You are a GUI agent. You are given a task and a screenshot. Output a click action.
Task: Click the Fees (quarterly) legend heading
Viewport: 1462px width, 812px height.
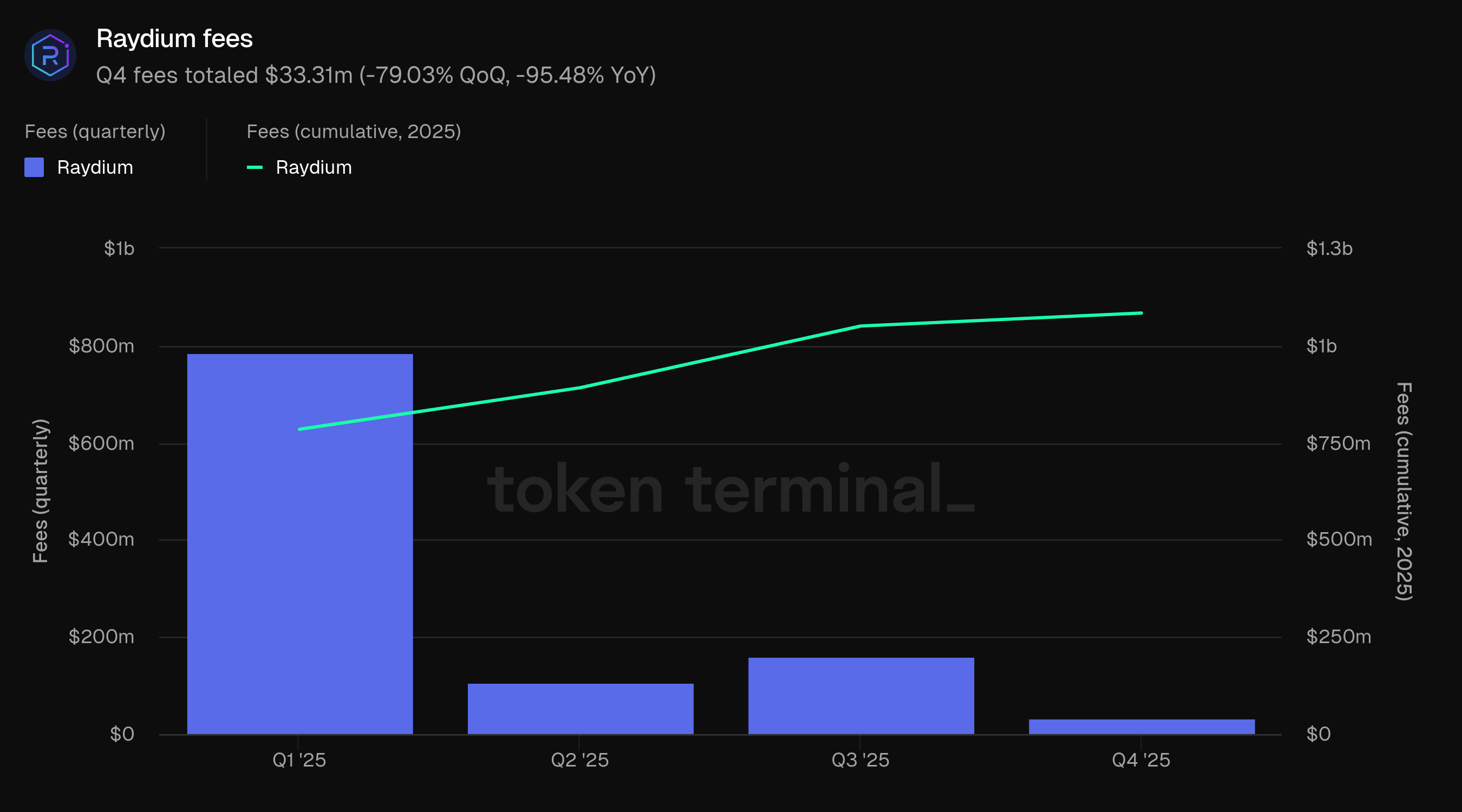pyautogui.click(x=95, y=132)
